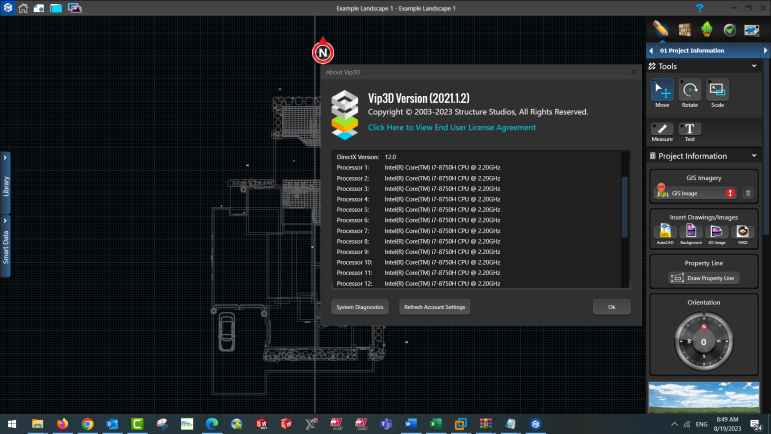Click the Orientation compass dial
Viewport: 771px width, 434px height.
703,341
